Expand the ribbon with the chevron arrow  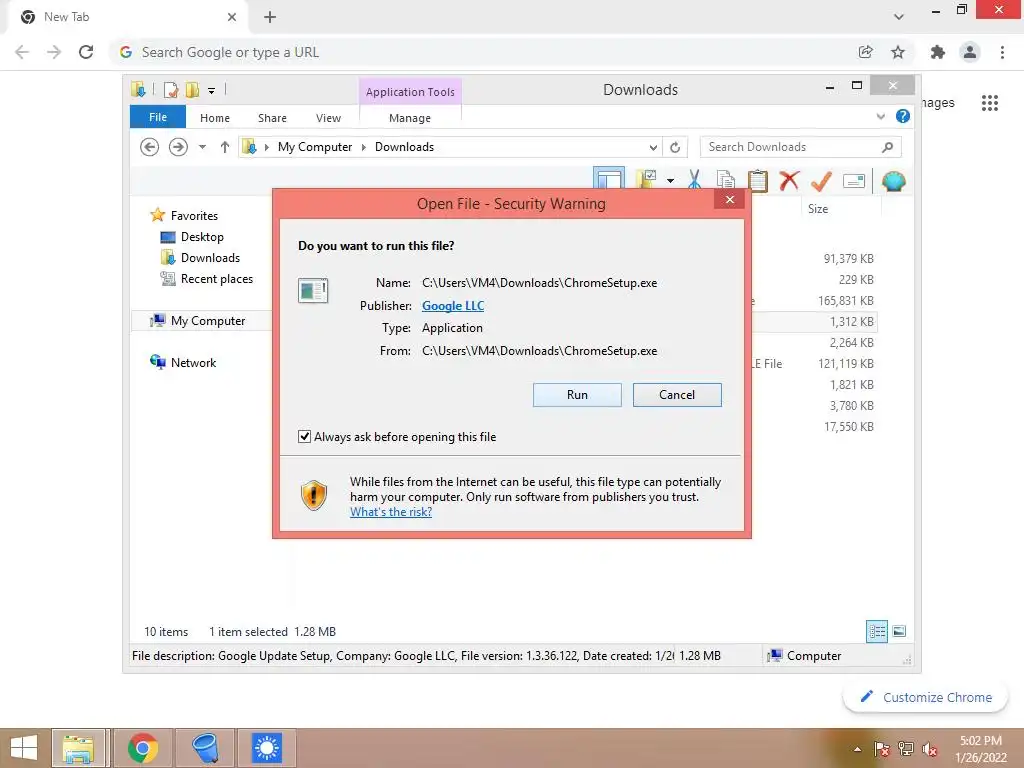click(880, 116)
